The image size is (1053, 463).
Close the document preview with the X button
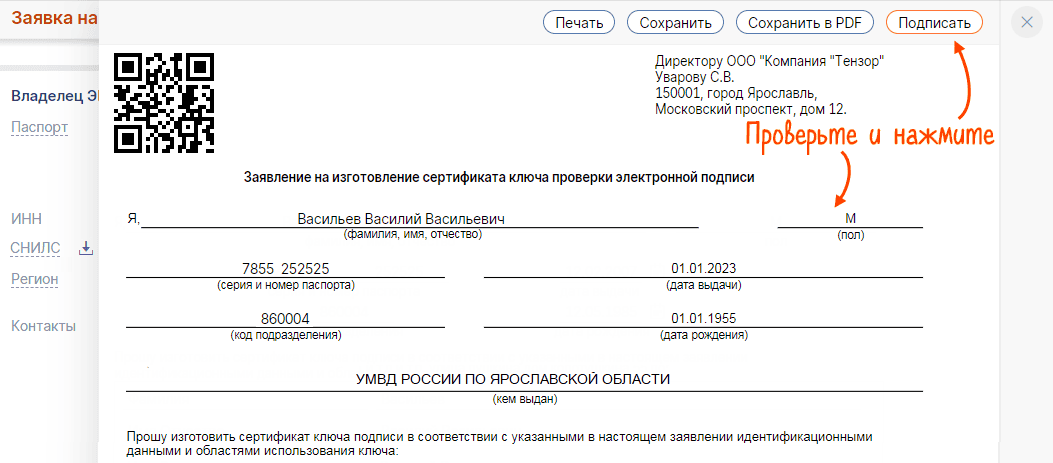click(1027, 23)
